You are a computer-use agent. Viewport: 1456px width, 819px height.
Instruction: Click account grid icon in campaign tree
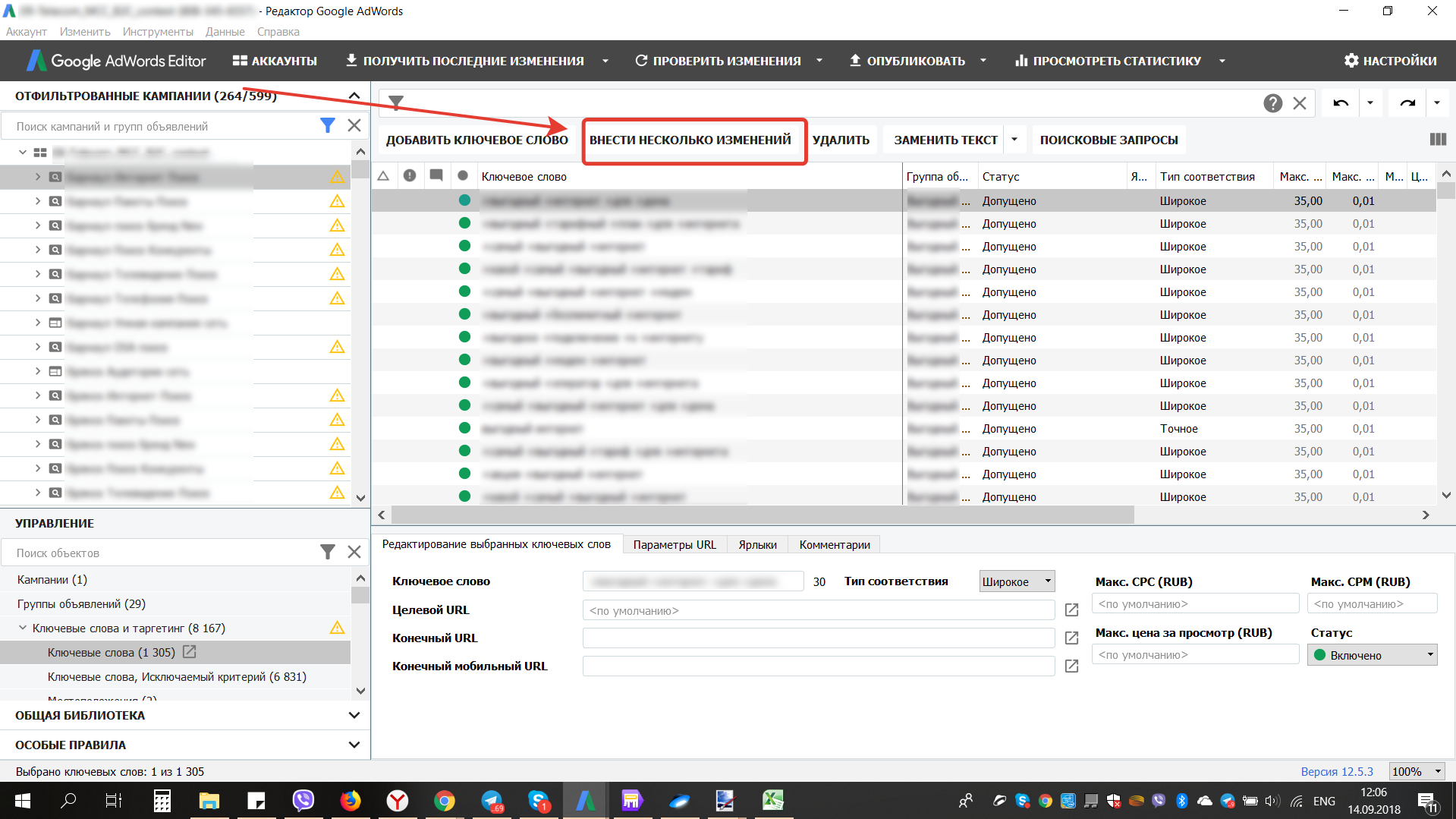coord(40,153)
